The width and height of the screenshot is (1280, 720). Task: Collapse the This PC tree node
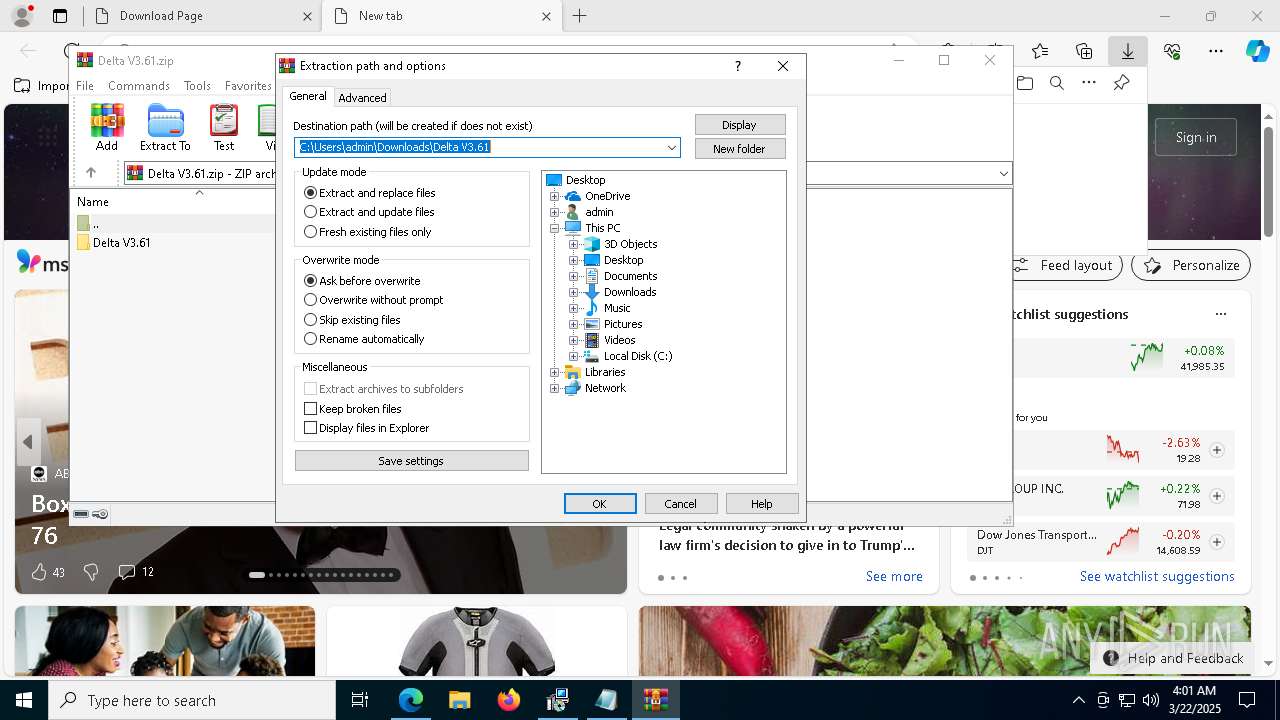(555, 228)
